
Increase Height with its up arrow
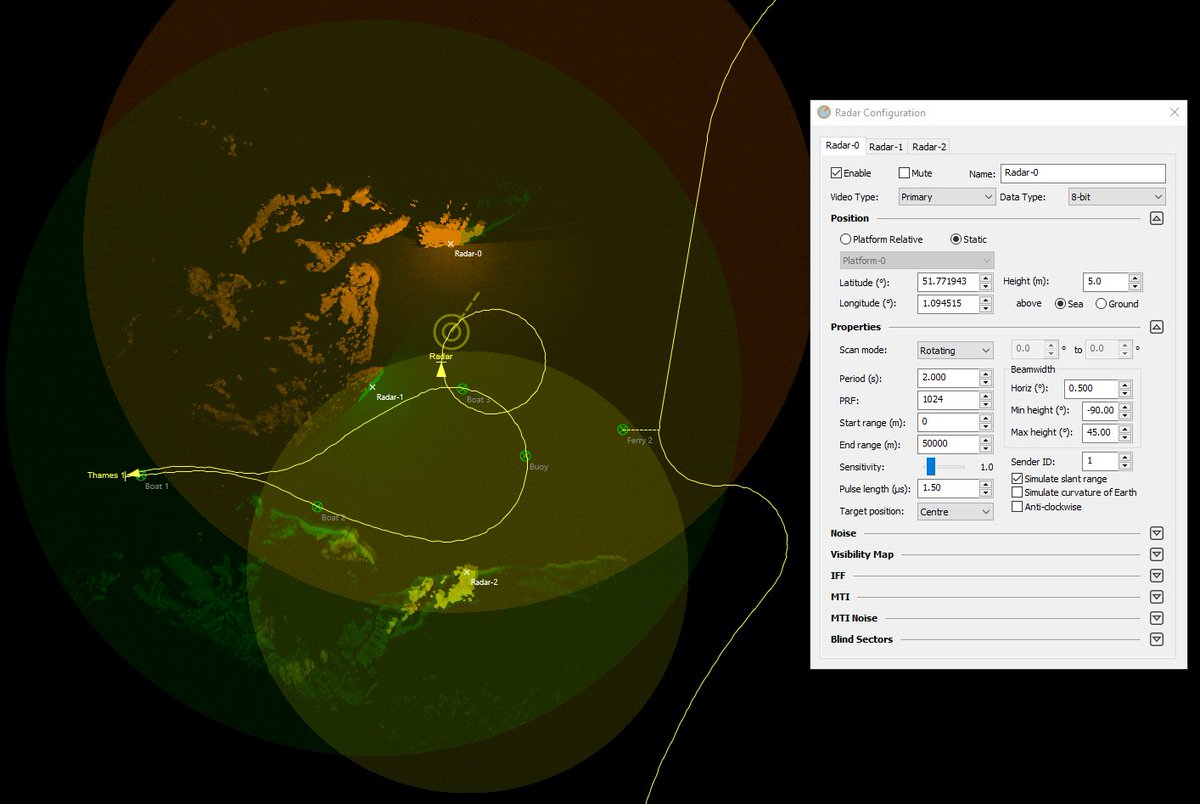point(1134,278)
